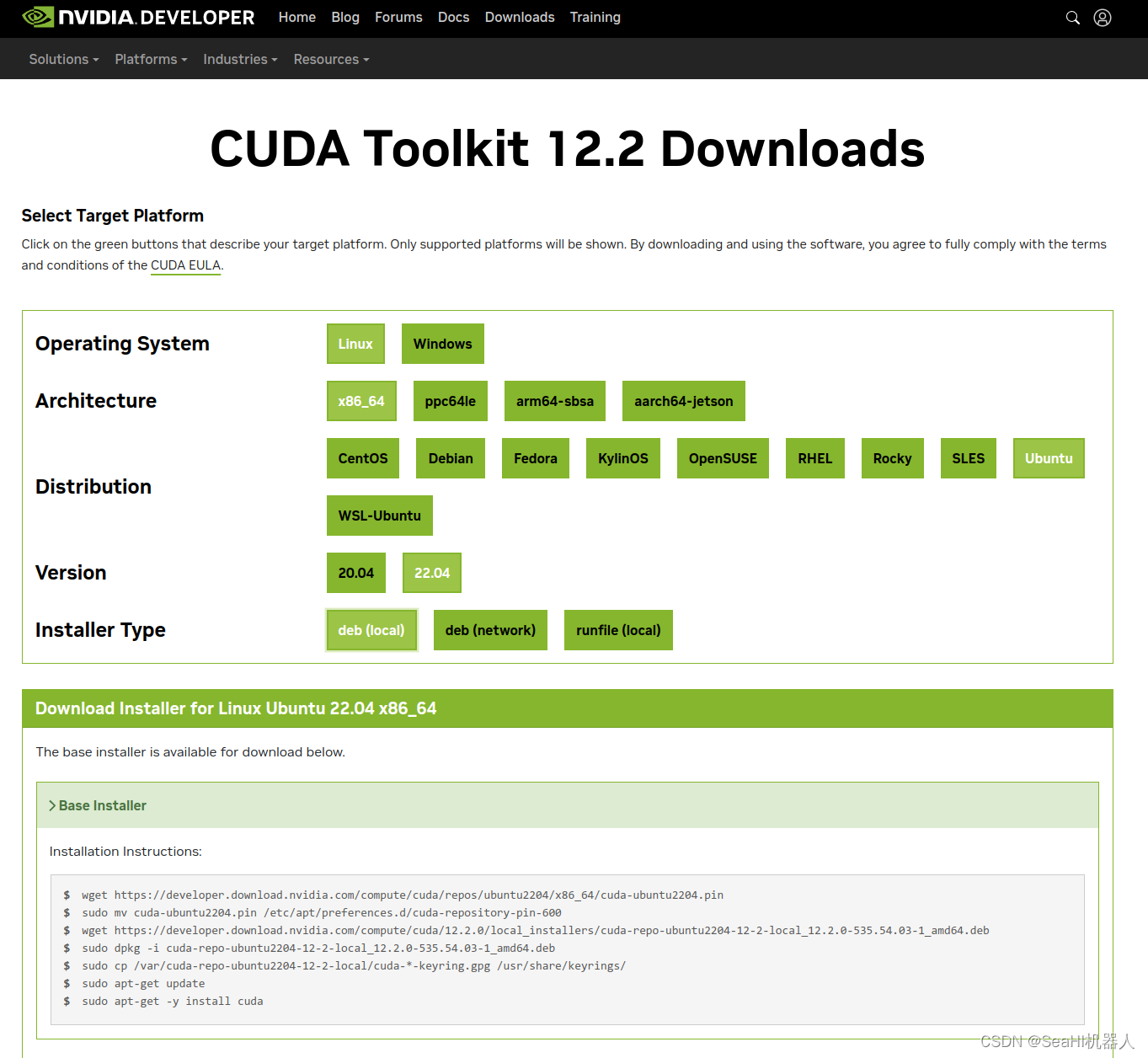Screen dimensions: 1148x1058
Task: Click the 'Installation Instructions:' text
Action: [x=125, y=852]
